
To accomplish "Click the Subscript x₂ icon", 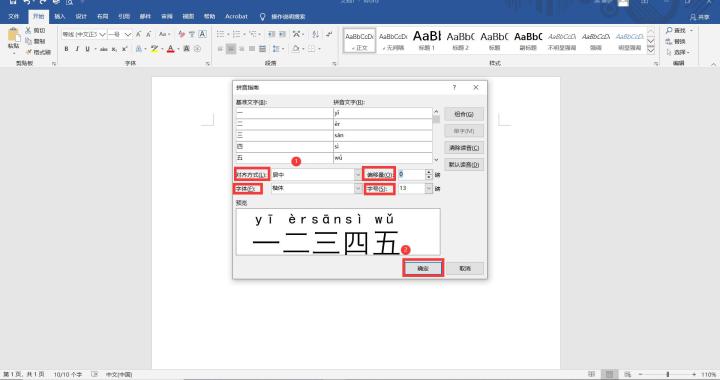I will click(114, 49).
